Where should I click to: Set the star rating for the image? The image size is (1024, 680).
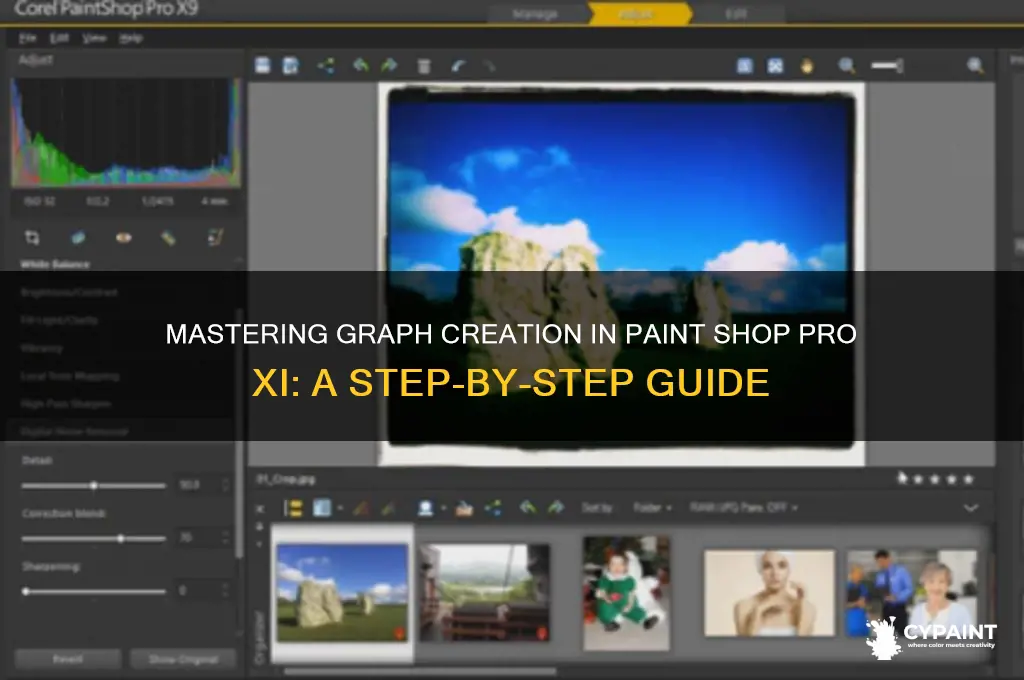(x=936, y=479)
